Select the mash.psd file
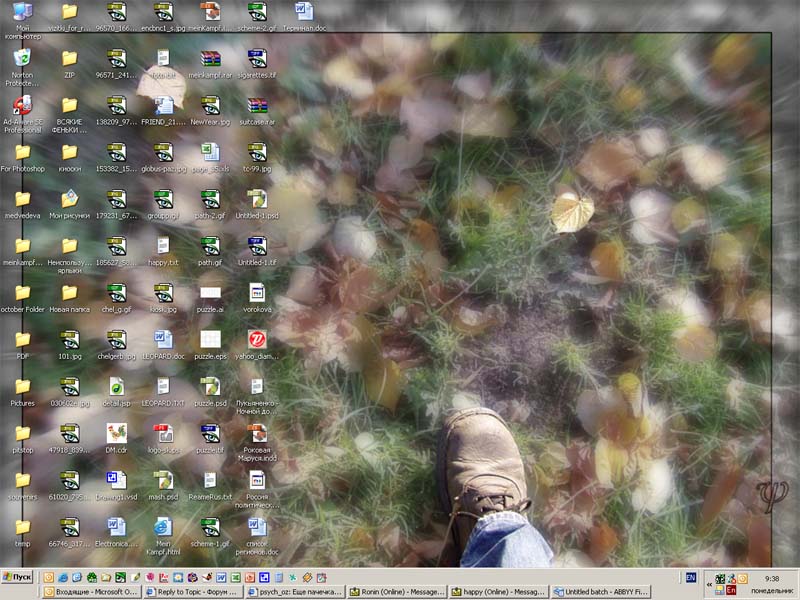The image size is (800, 600). (163, 487)
